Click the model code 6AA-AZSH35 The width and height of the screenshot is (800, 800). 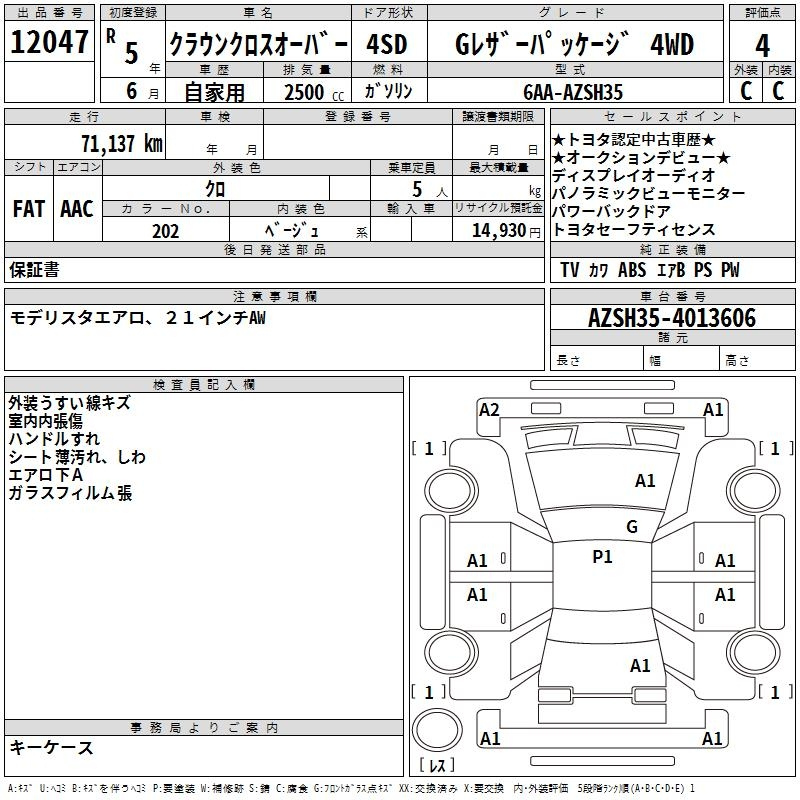[x=573, y=92]
